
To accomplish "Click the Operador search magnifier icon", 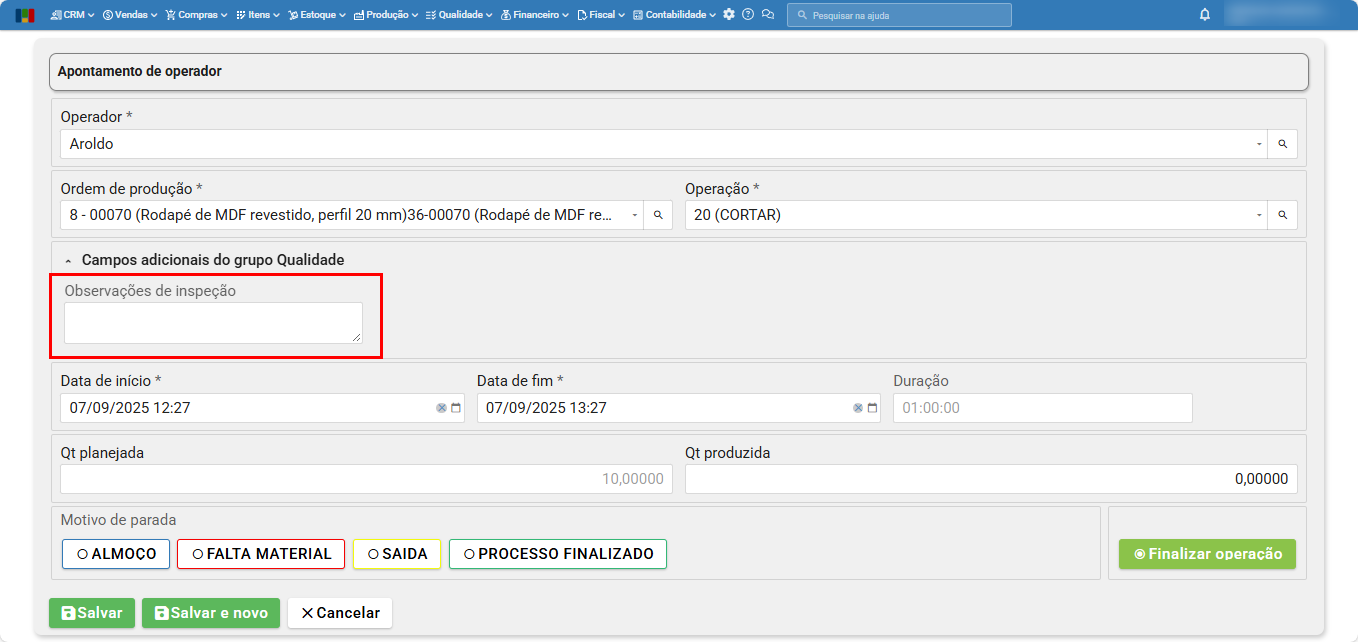I will click(x=1283, y=144).
